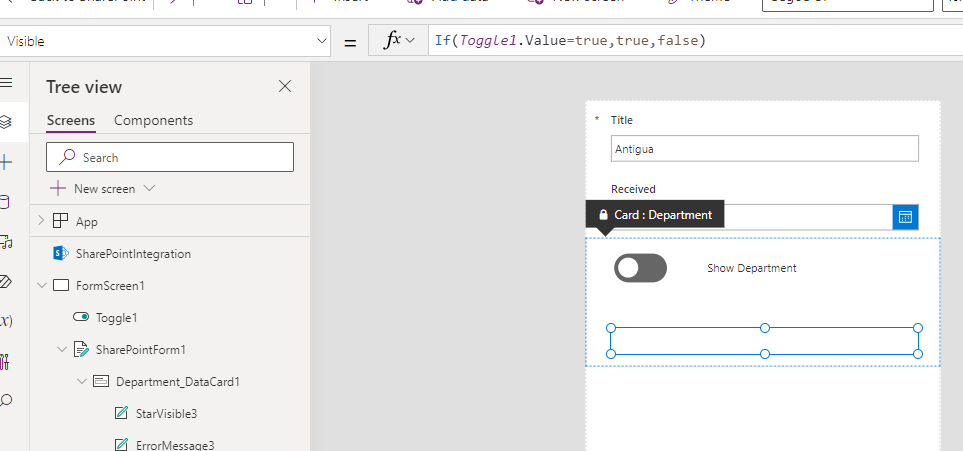Open the Data cylinder icon in left rail

(x=5, y=202)
